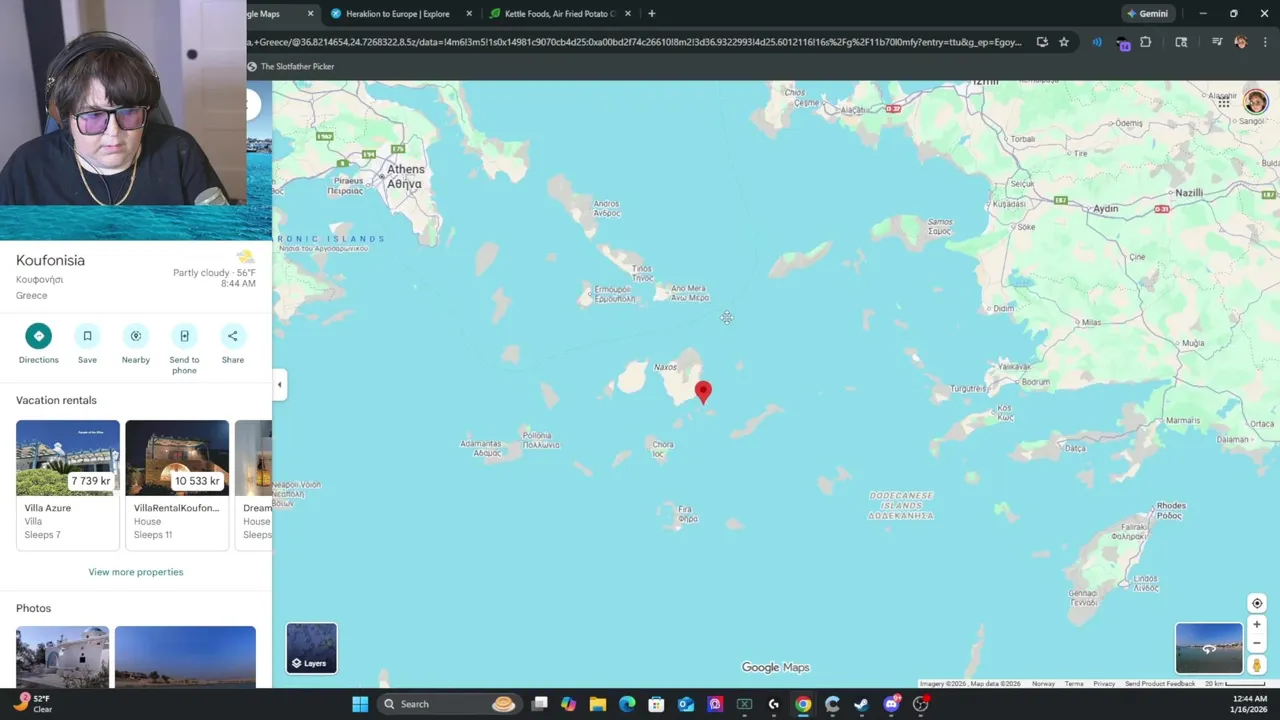Screen dimensions: 1280x720
Task: Click Send Product Feedback link
Action: point(1160,684)
